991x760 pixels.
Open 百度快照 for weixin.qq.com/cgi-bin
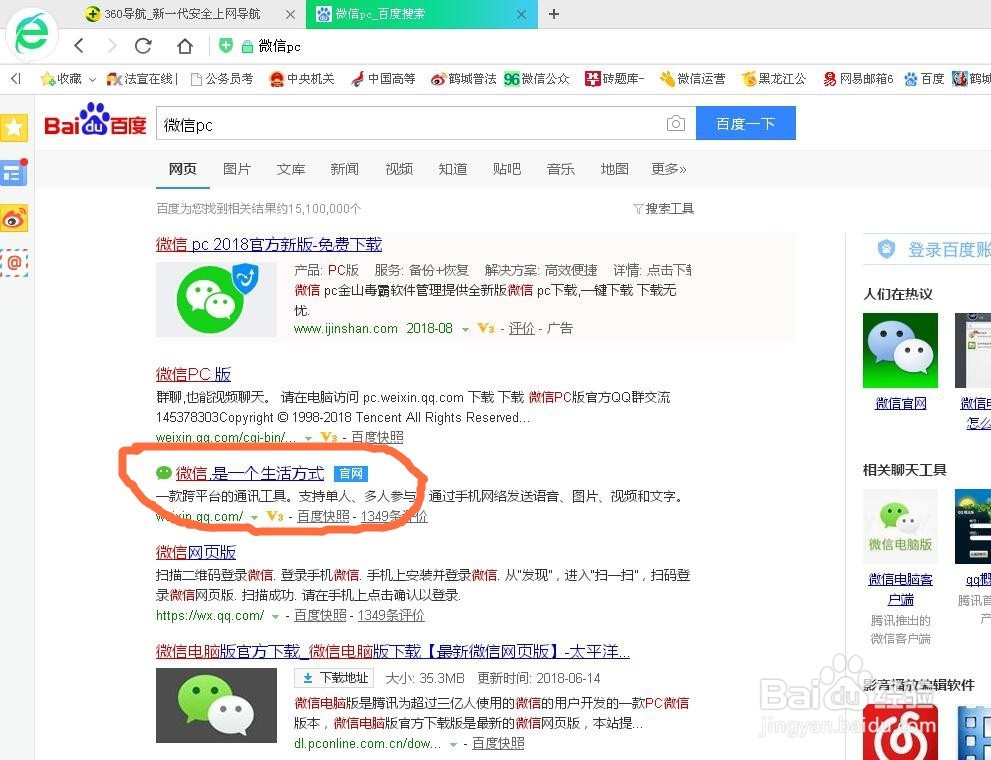click(377, 437)
